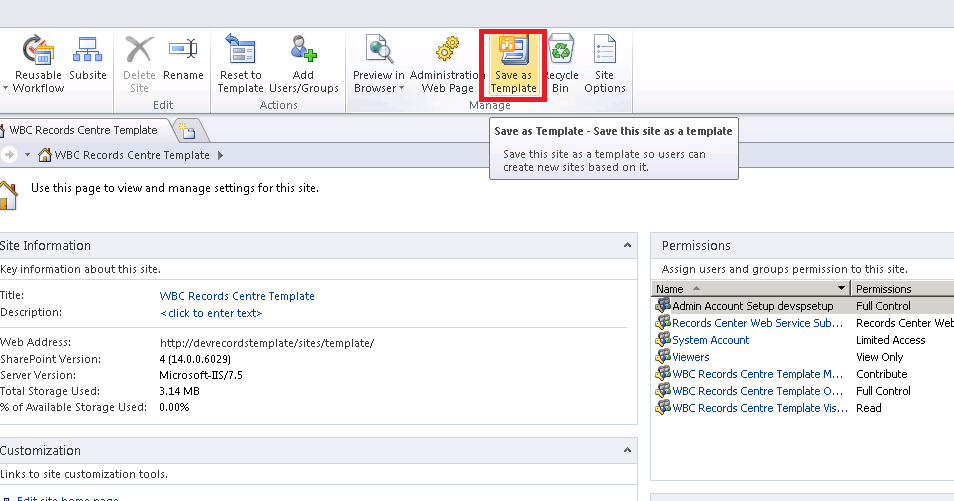Open Administration Web Page
The width and height of the screenshot is (954, 501).
click(x=447, y=64)
